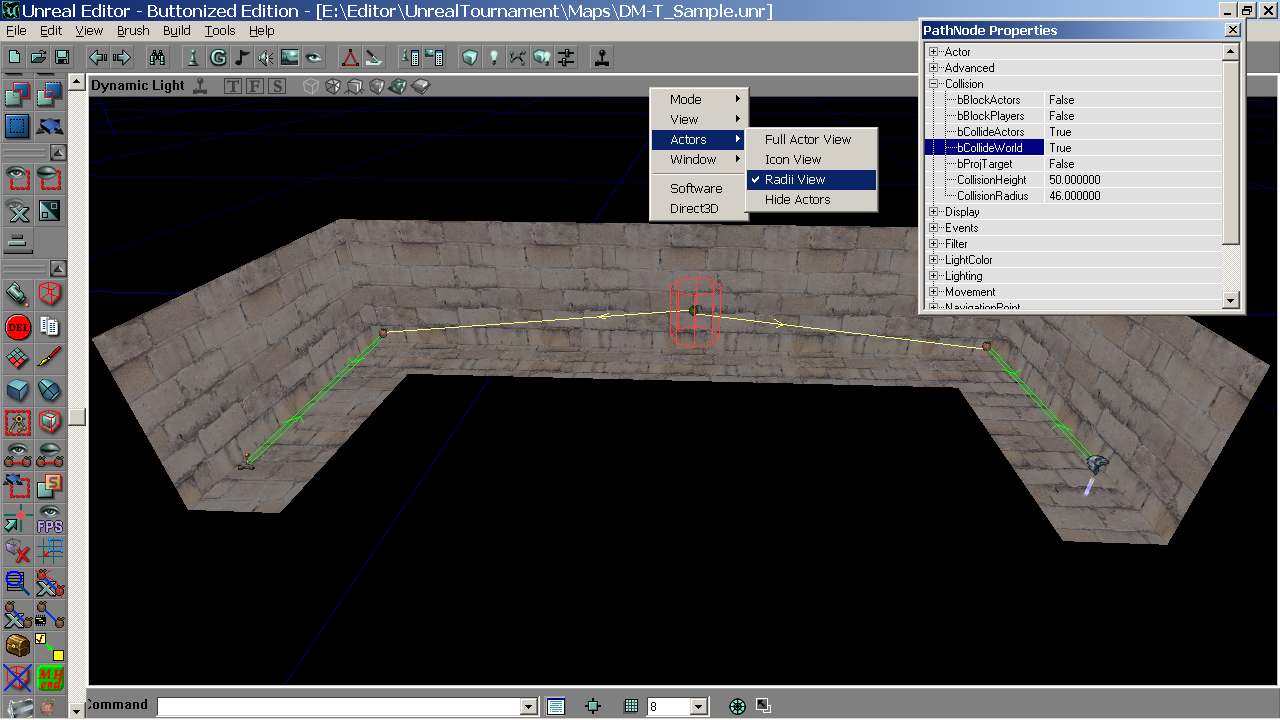Toggle the viewport joystick realtime icon
This screenshot has height=720, width=1280.
[200, 86]
